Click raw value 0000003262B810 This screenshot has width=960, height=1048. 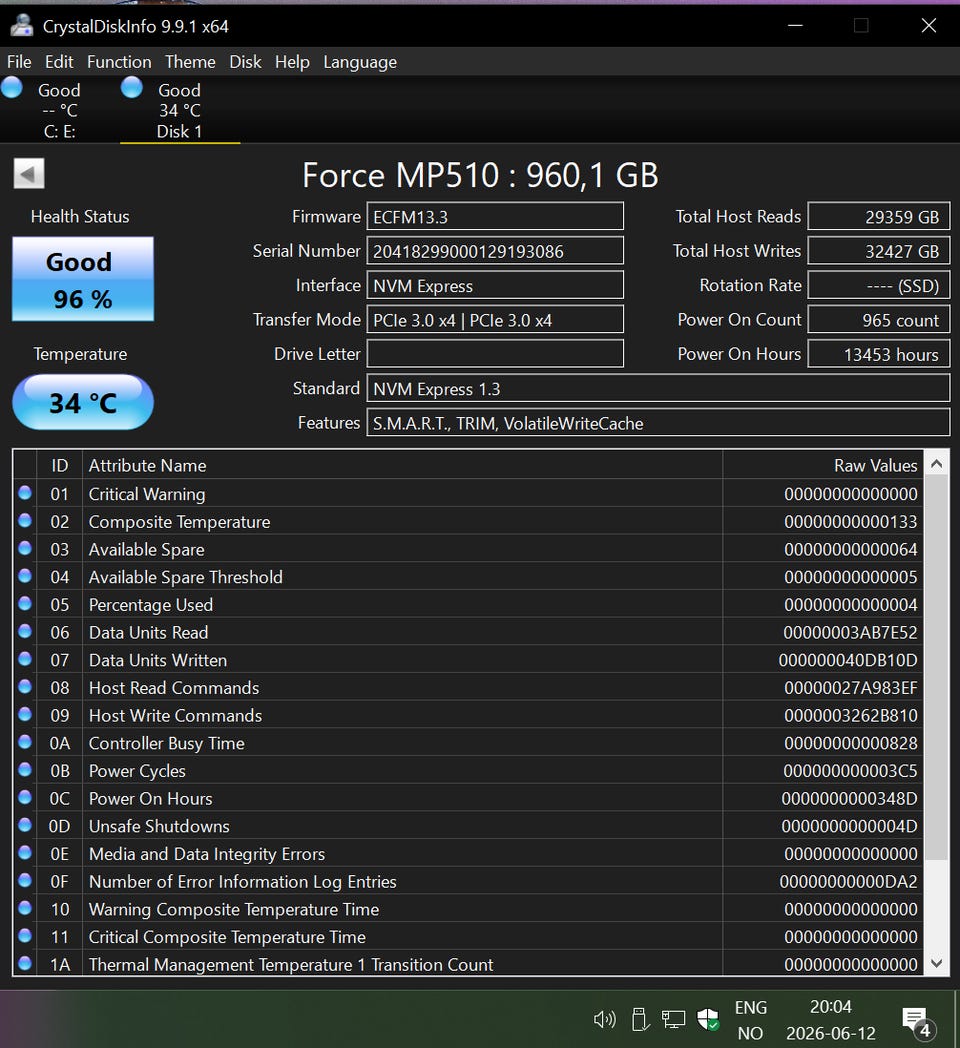point(850,715)
